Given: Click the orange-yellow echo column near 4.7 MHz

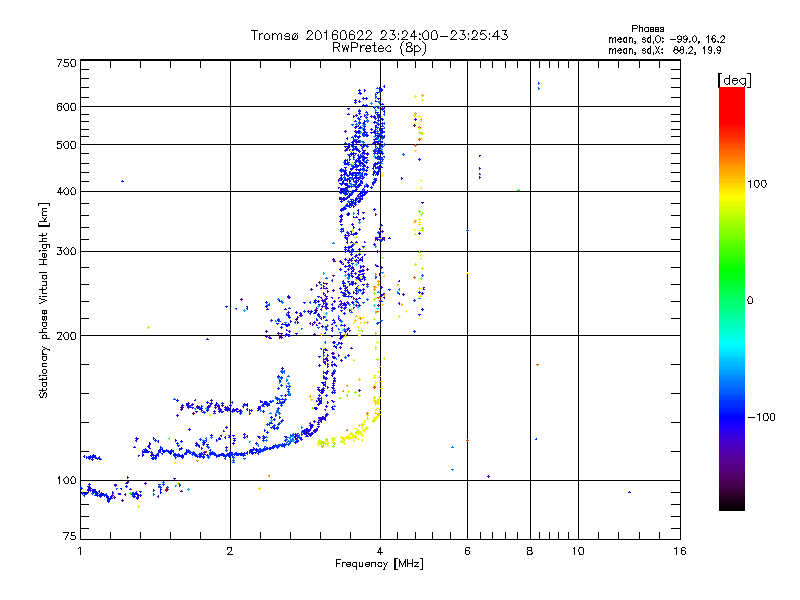Looking at the screenshot, I should 419,204.
